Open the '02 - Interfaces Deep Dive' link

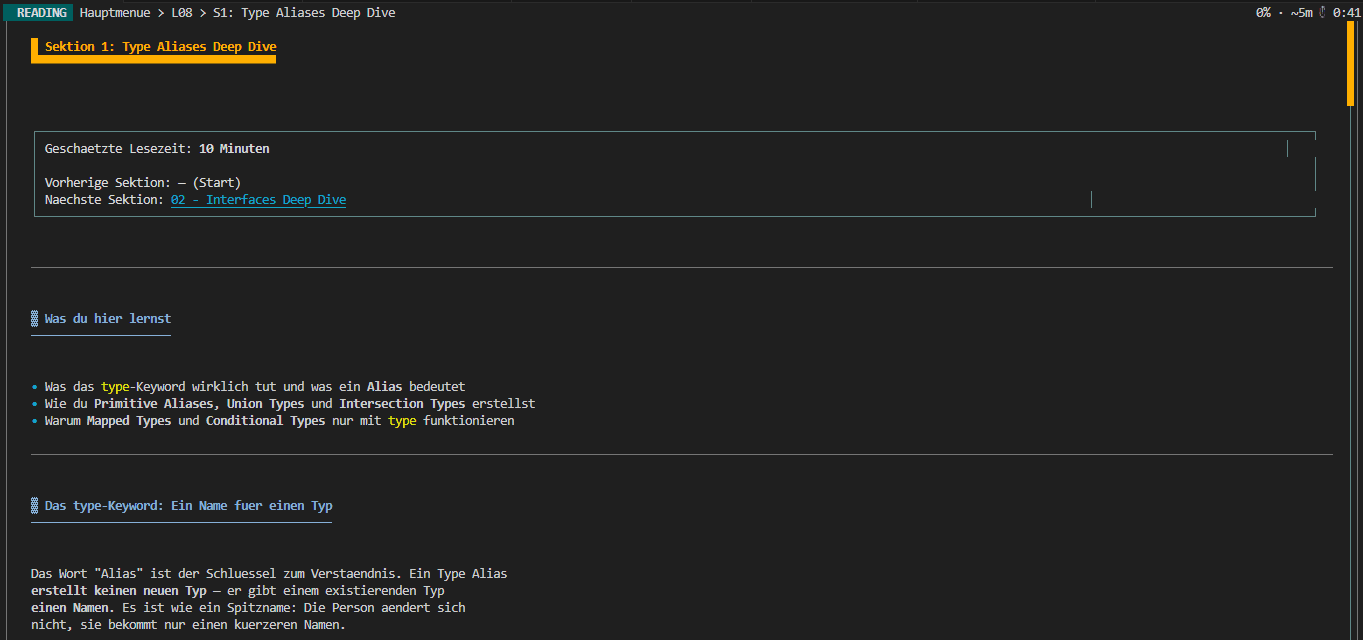pyautogui.click(x=258, y=200)
